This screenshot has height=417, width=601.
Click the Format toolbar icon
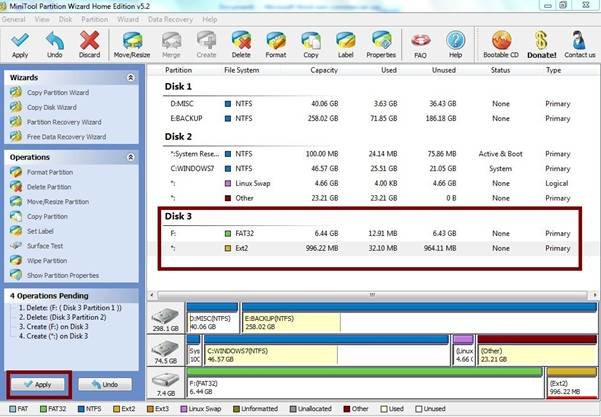tap(276, 45)
